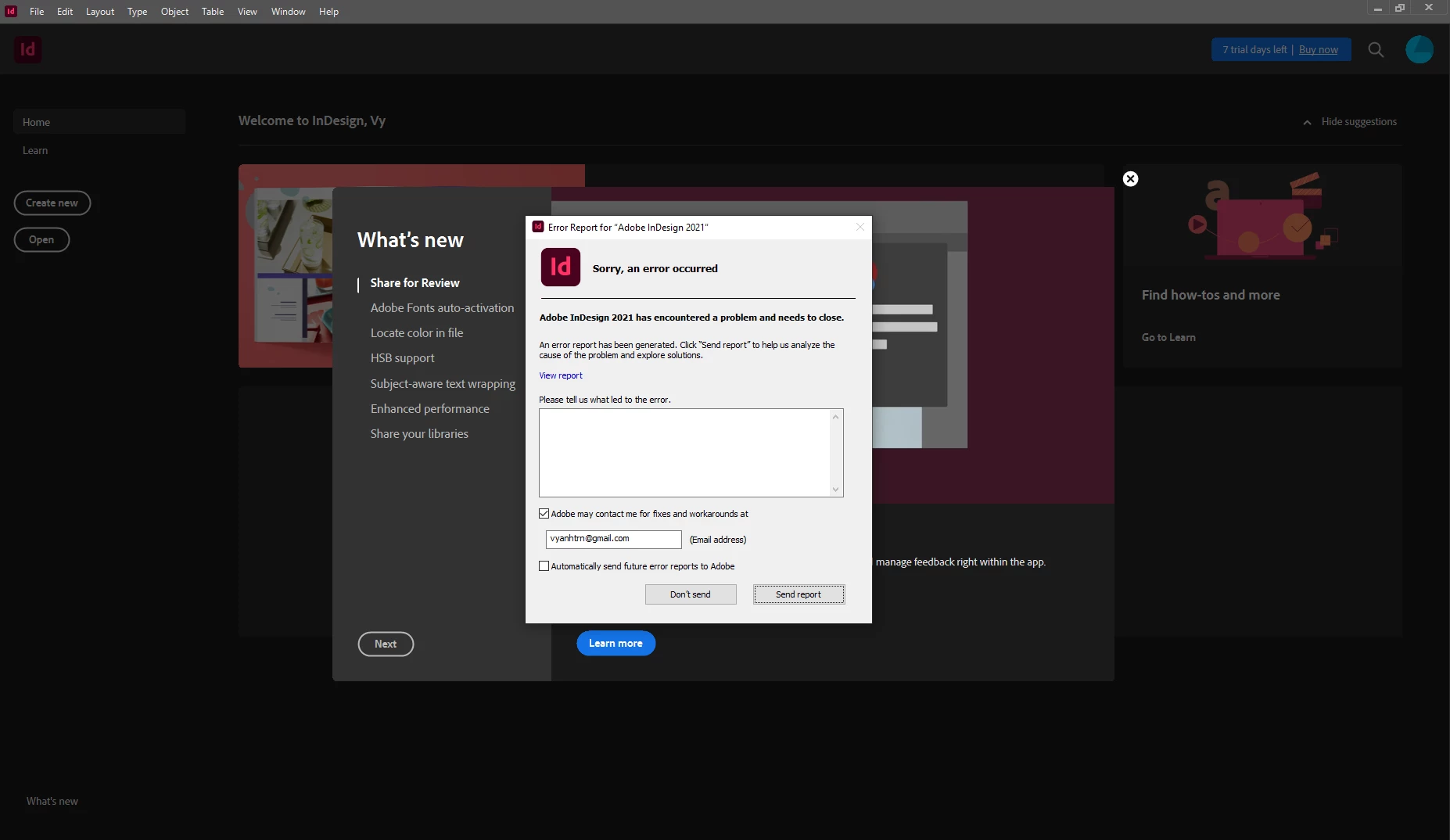Select HSB support item

(402, 357)
